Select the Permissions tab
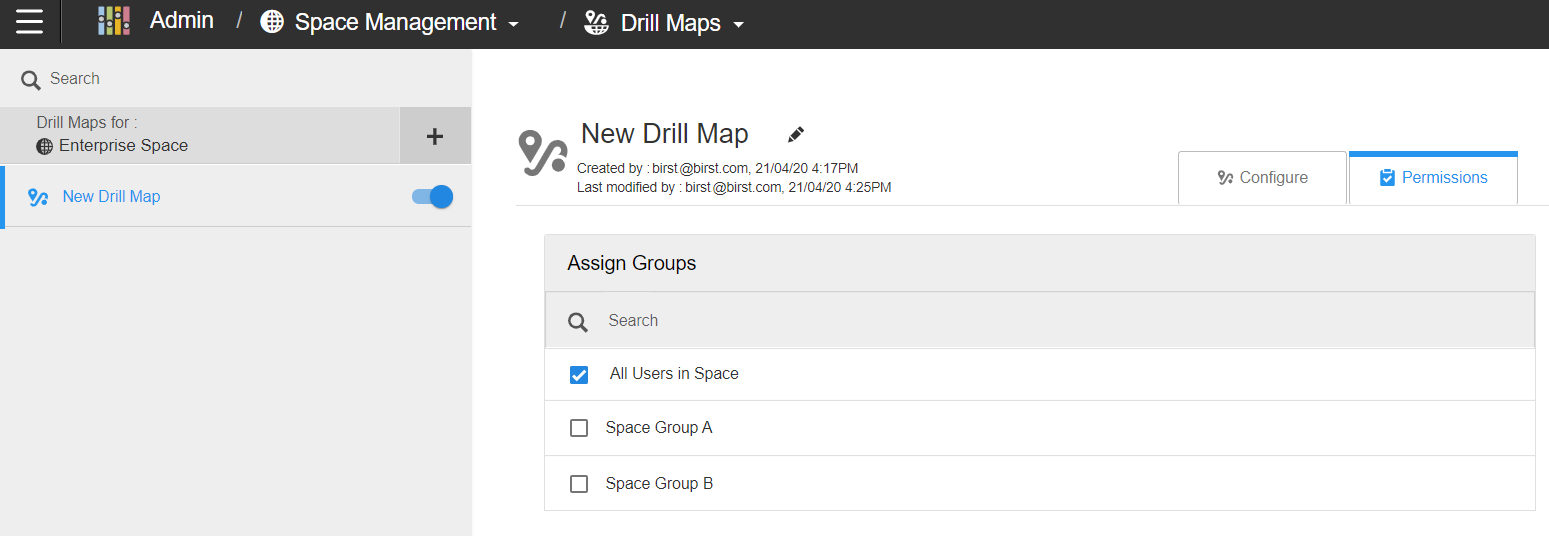This screenshot has height=536, width=1549. [x=1433, y=178]
